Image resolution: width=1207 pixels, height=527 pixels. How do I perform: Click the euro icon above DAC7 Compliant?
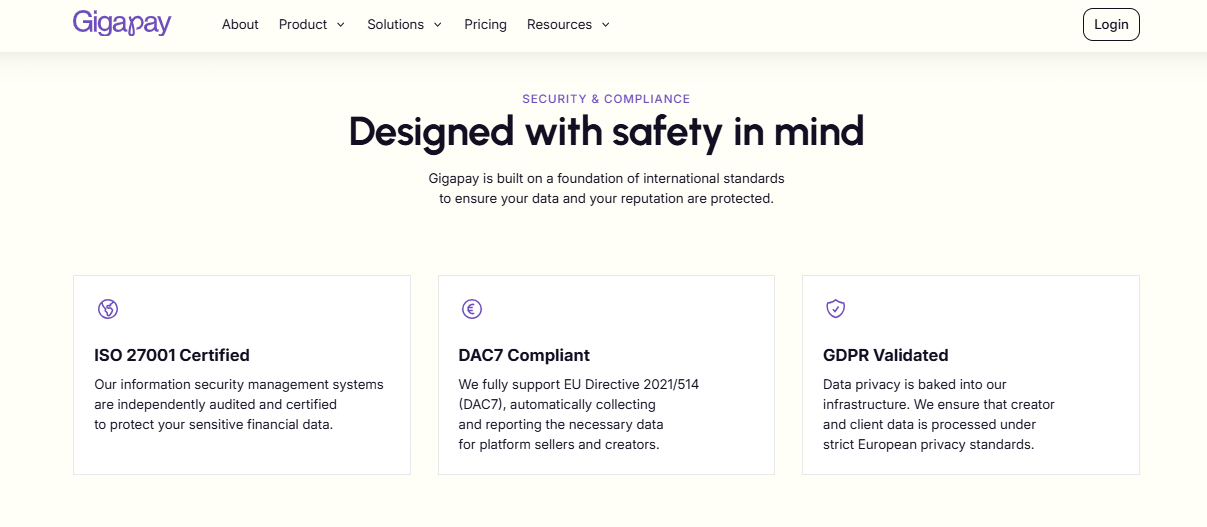click(x=472, y=309)
